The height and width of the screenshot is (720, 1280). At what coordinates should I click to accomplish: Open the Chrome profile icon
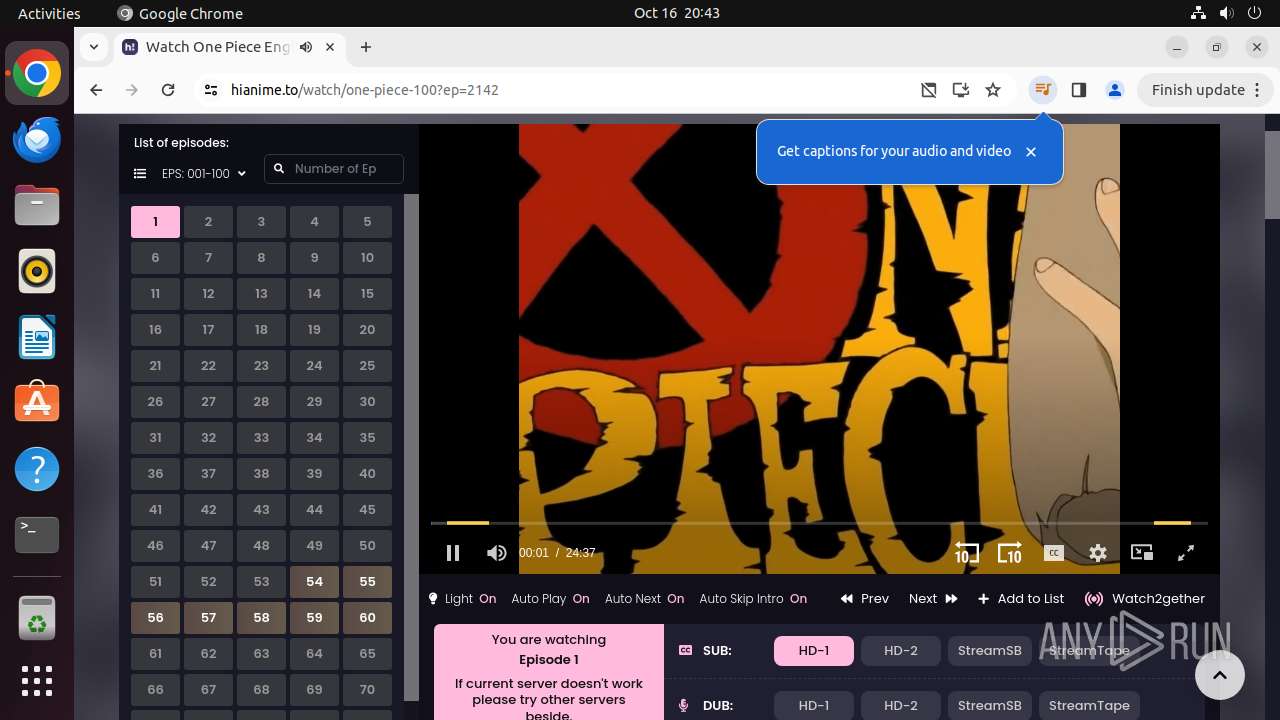coord(1114,90)
